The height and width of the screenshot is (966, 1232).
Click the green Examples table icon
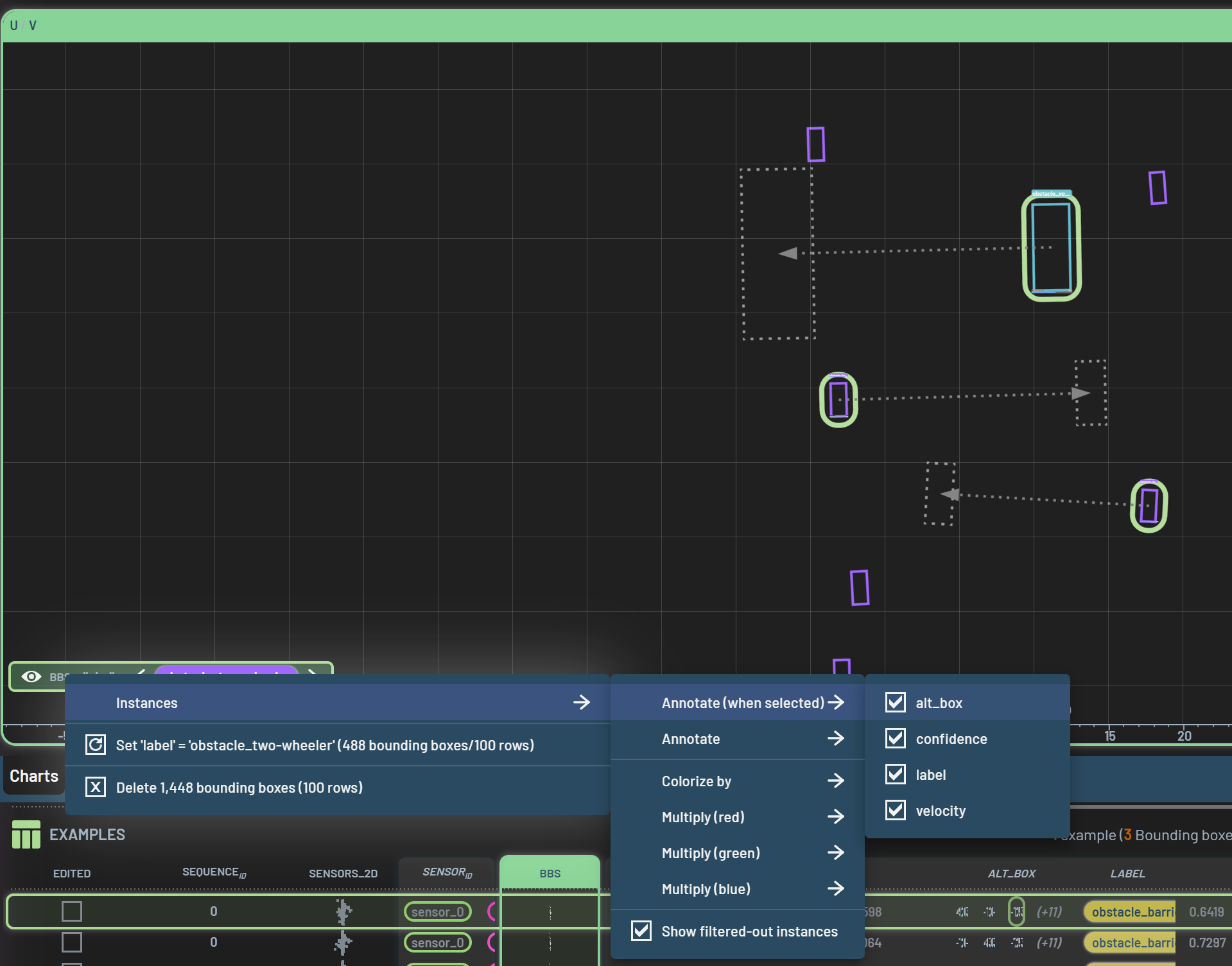26,834
